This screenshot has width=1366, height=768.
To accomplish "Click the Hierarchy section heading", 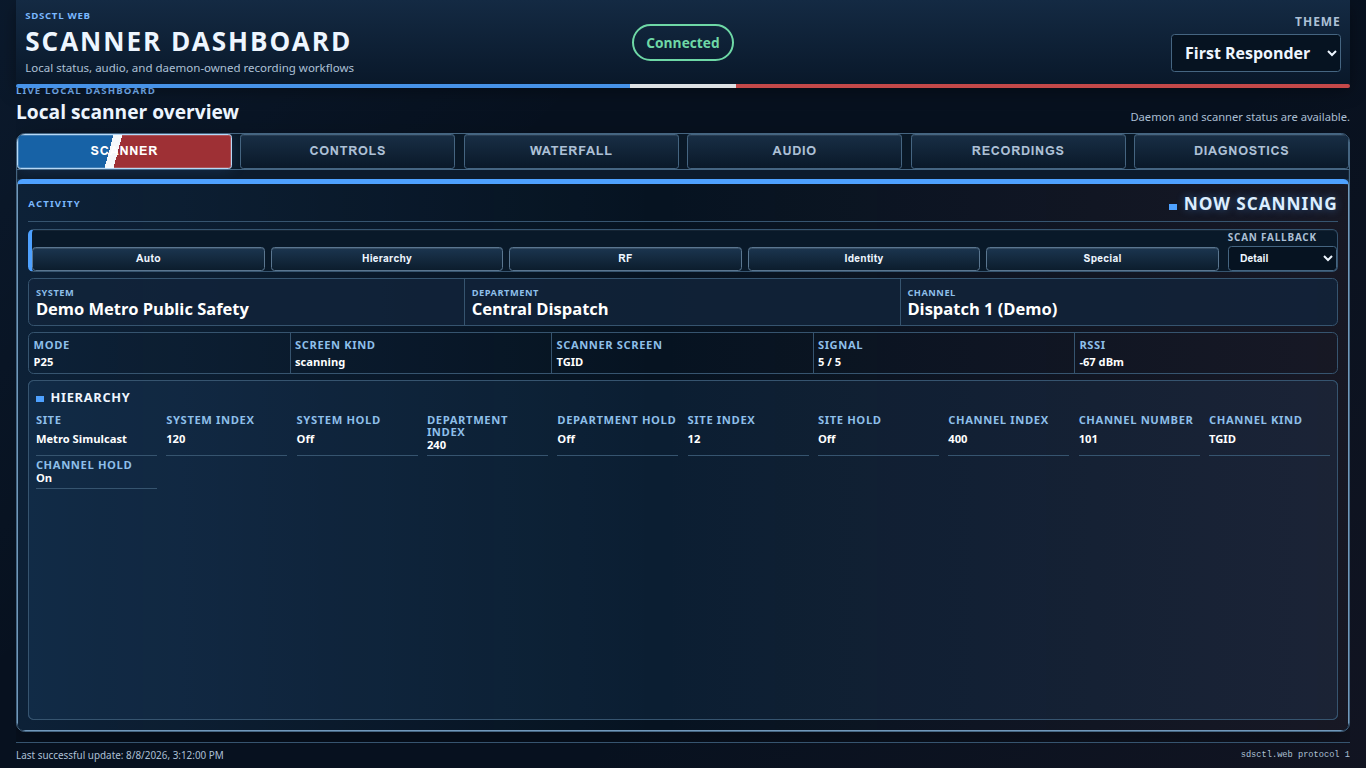I will [x=90, y=397].
